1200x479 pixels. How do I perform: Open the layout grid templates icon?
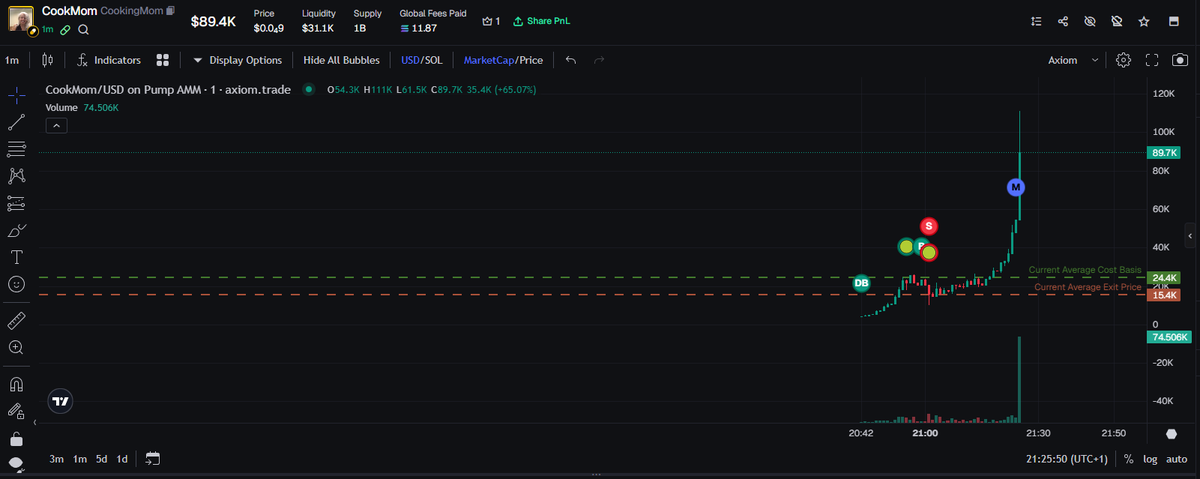coord(163,60)
